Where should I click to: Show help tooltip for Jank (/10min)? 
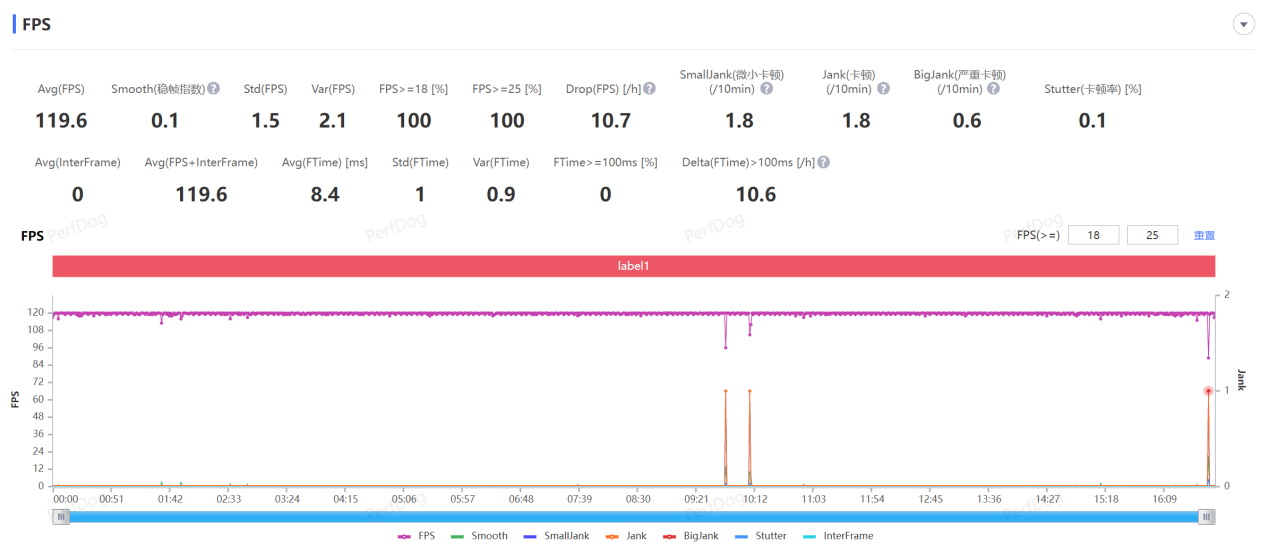884,89
